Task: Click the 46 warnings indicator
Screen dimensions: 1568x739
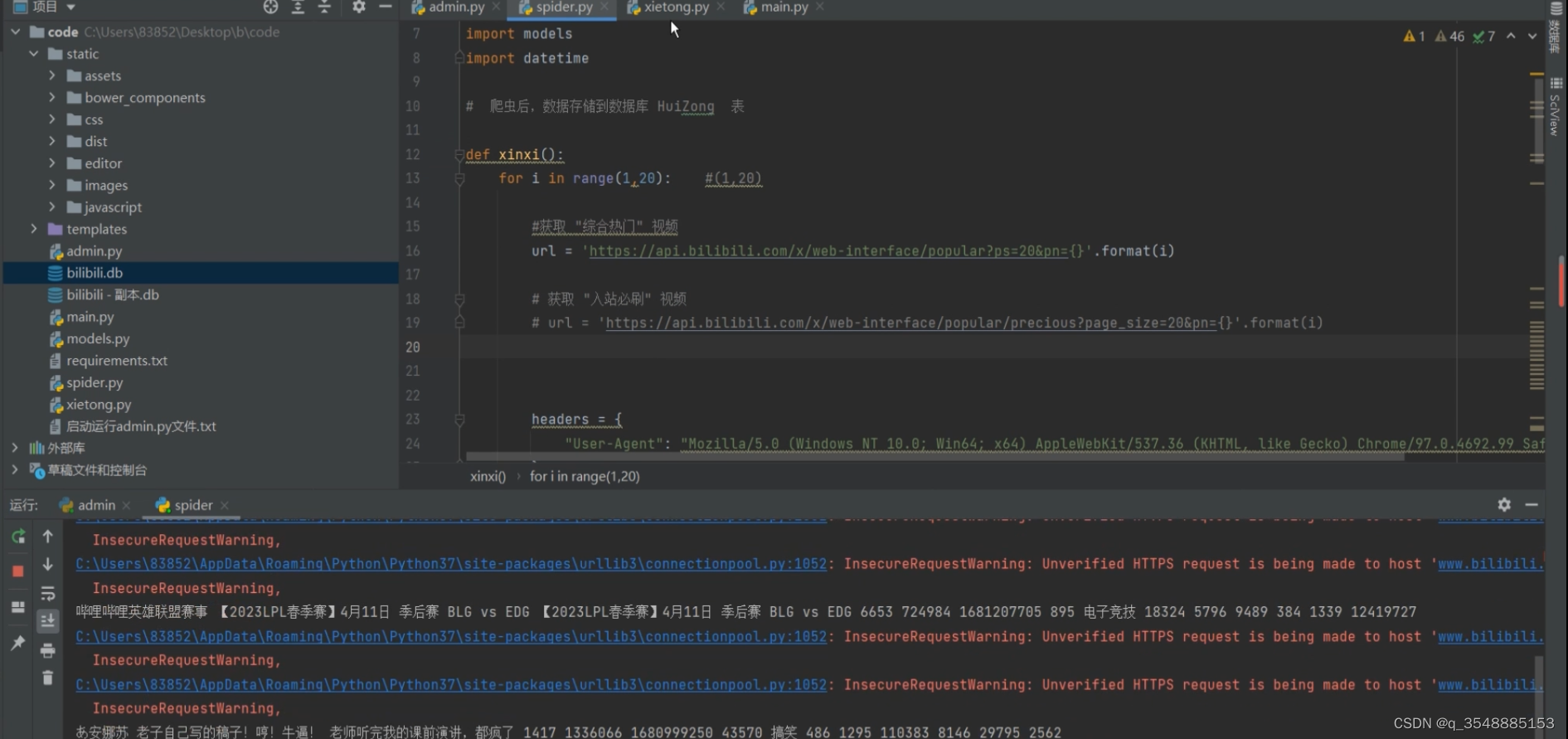Action: (1449, 36)
